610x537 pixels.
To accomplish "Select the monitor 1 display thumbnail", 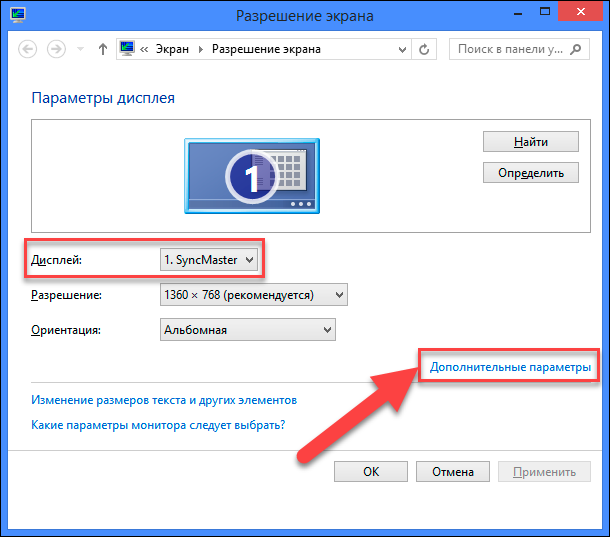I will click(251, 175).
